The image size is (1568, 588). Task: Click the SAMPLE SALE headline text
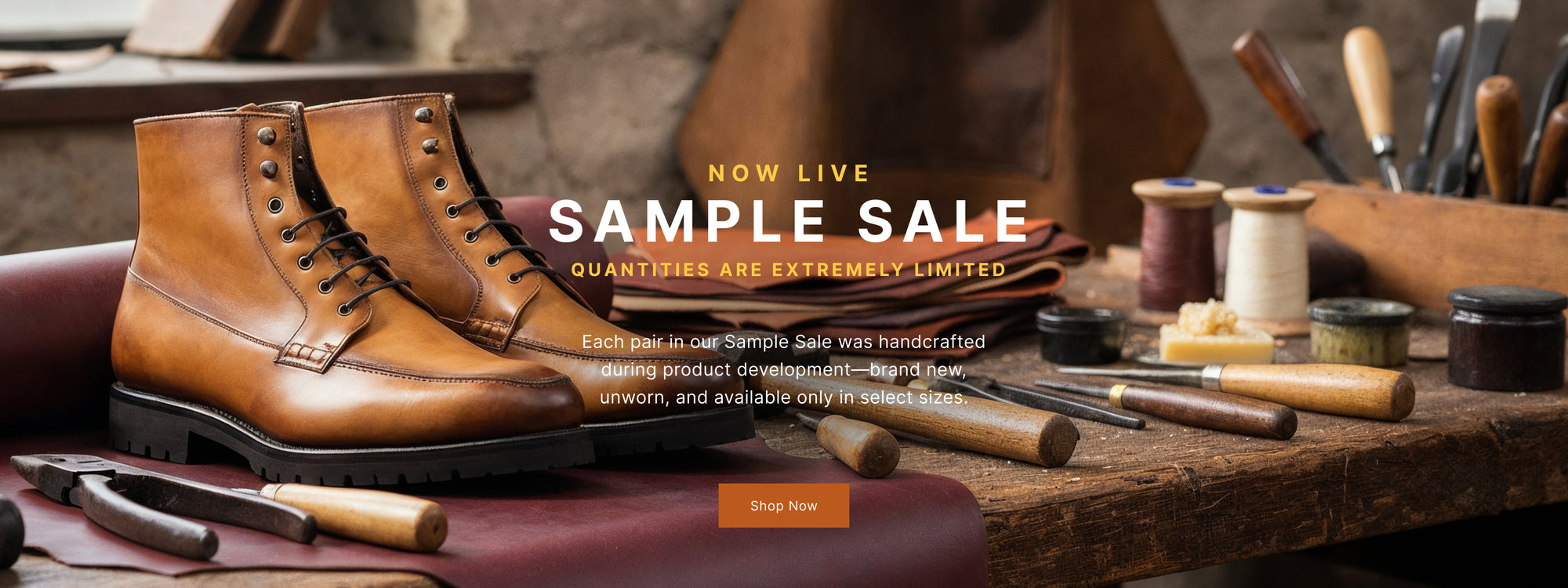tap(789, 221)
